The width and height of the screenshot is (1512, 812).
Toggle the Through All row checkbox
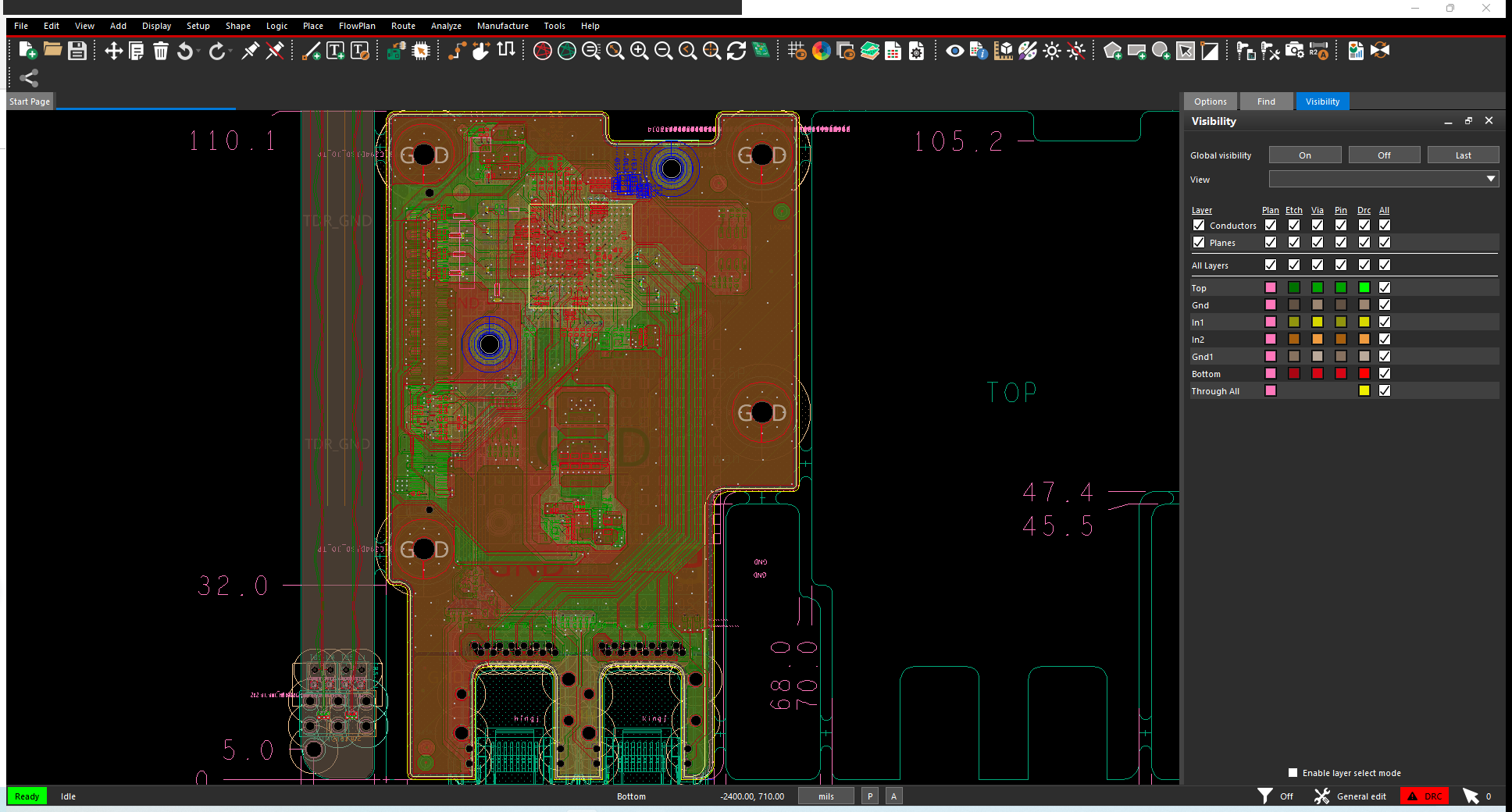[1385, 390]
